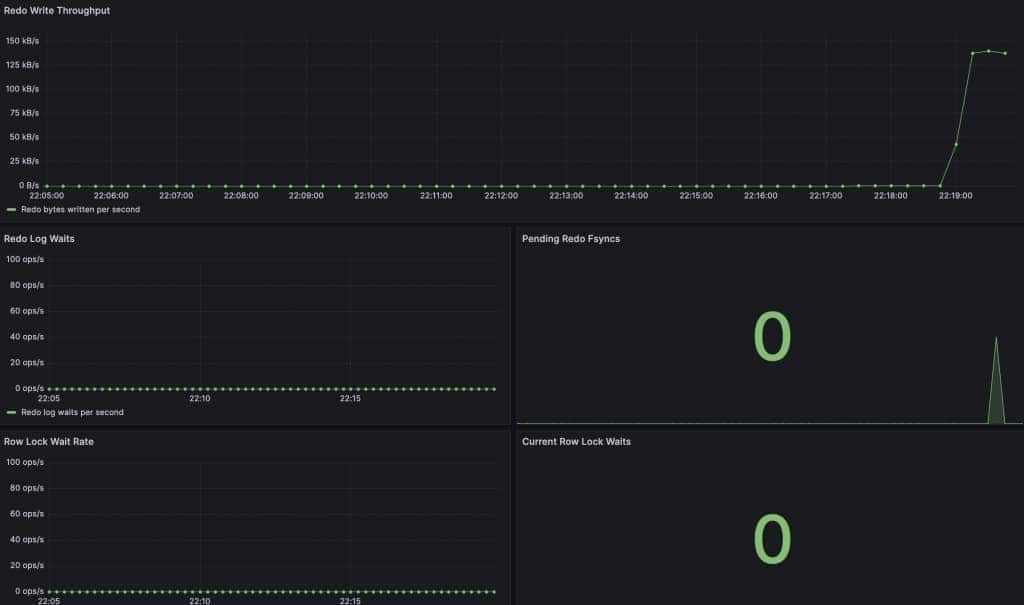The width and height of the screenshot is (1024, 605).
Task: Click the '22:12:00' time axis label
Action: [x=501, y=195]
